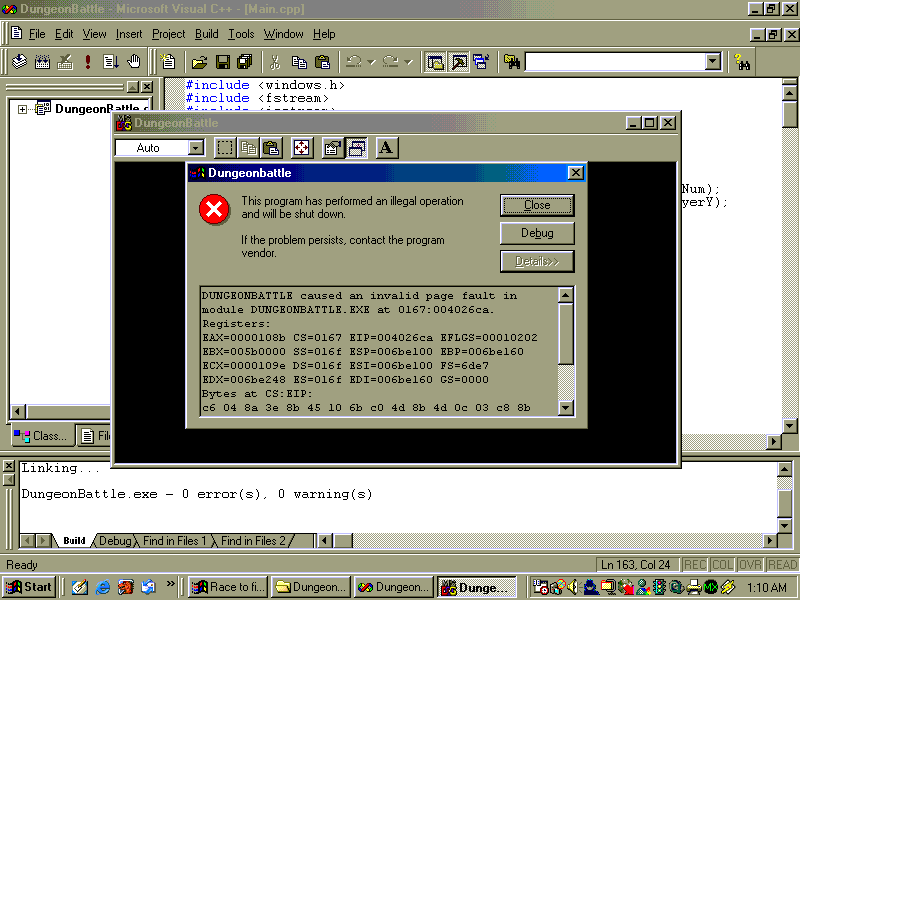
Task: Click the Go debug icon
Action: [111, 61]
